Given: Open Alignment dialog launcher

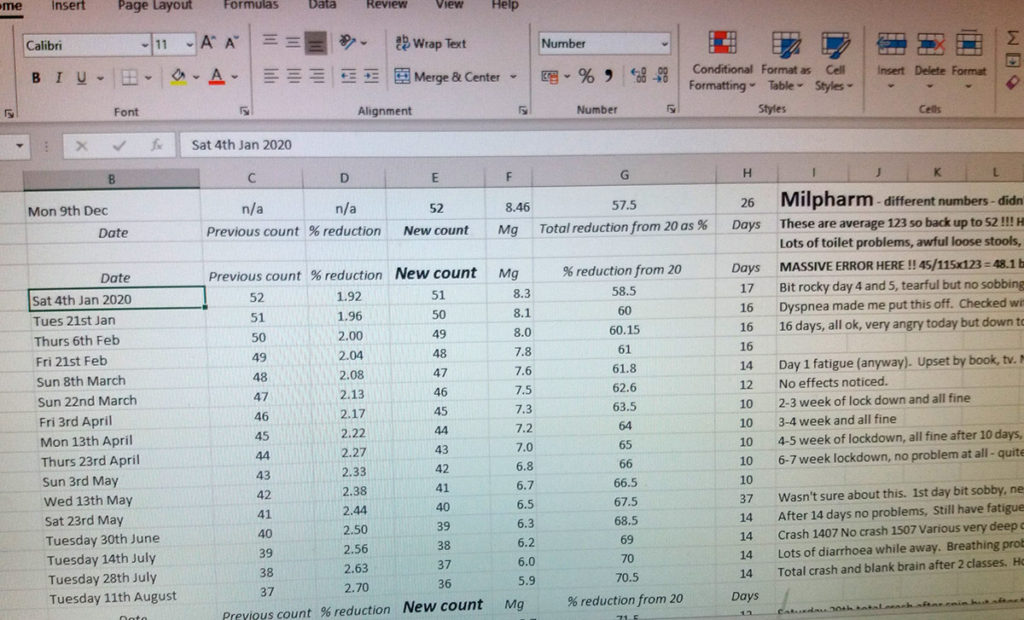Looking at the screenshot, I should (522, 110).
